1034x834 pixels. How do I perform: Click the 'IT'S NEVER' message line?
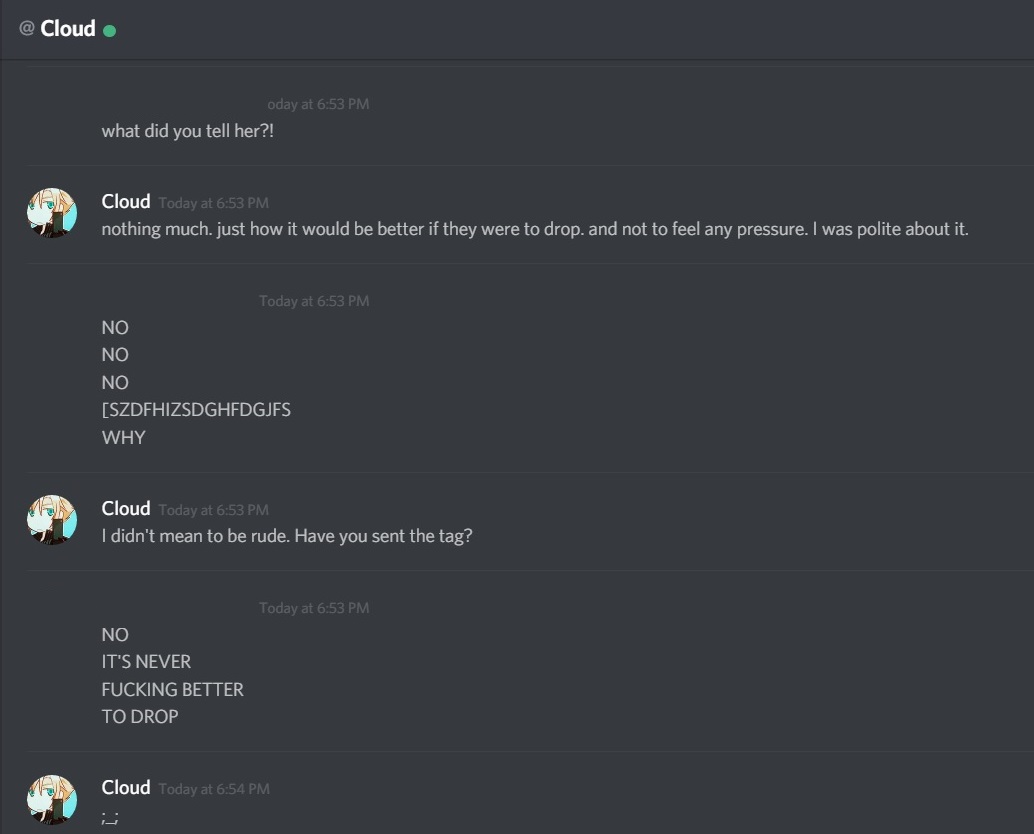click(146, 661)
